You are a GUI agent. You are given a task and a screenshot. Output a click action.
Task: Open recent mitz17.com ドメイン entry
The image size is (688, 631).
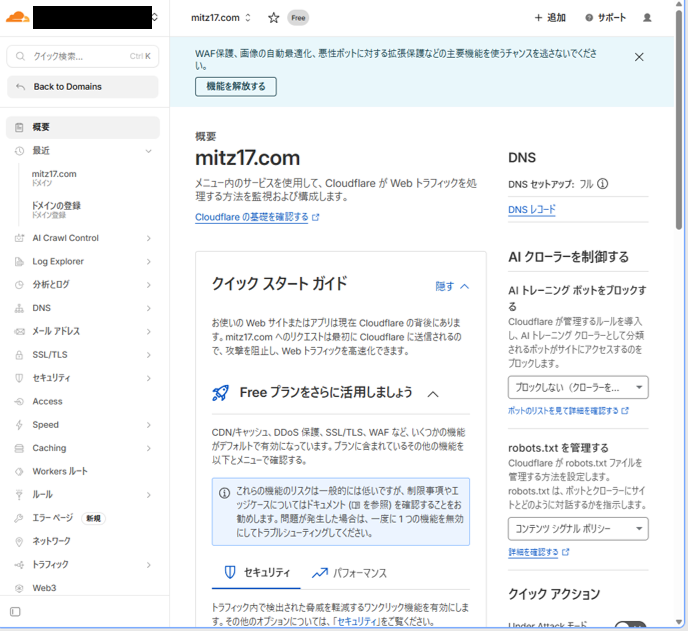point(54,178)
